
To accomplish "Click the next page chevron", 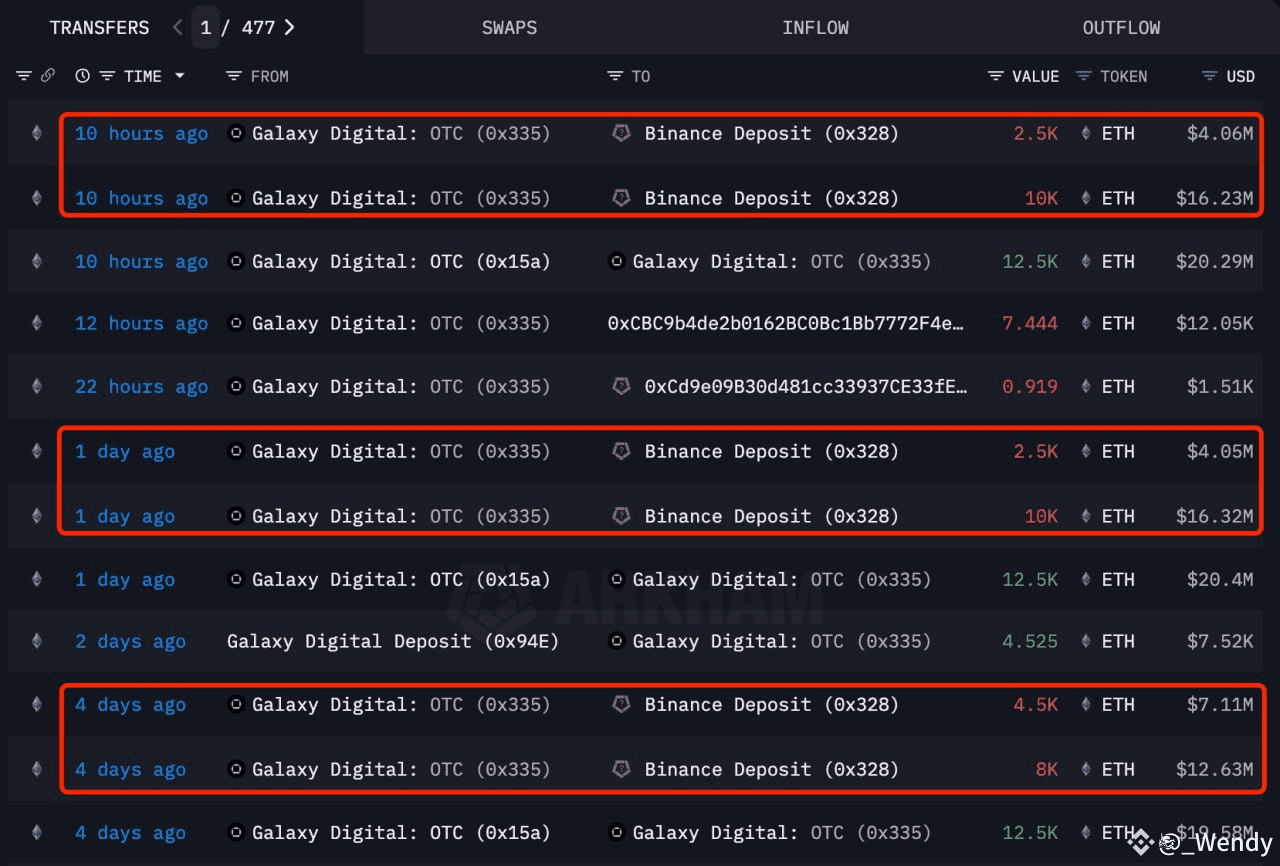I will [x=289, y=27].
